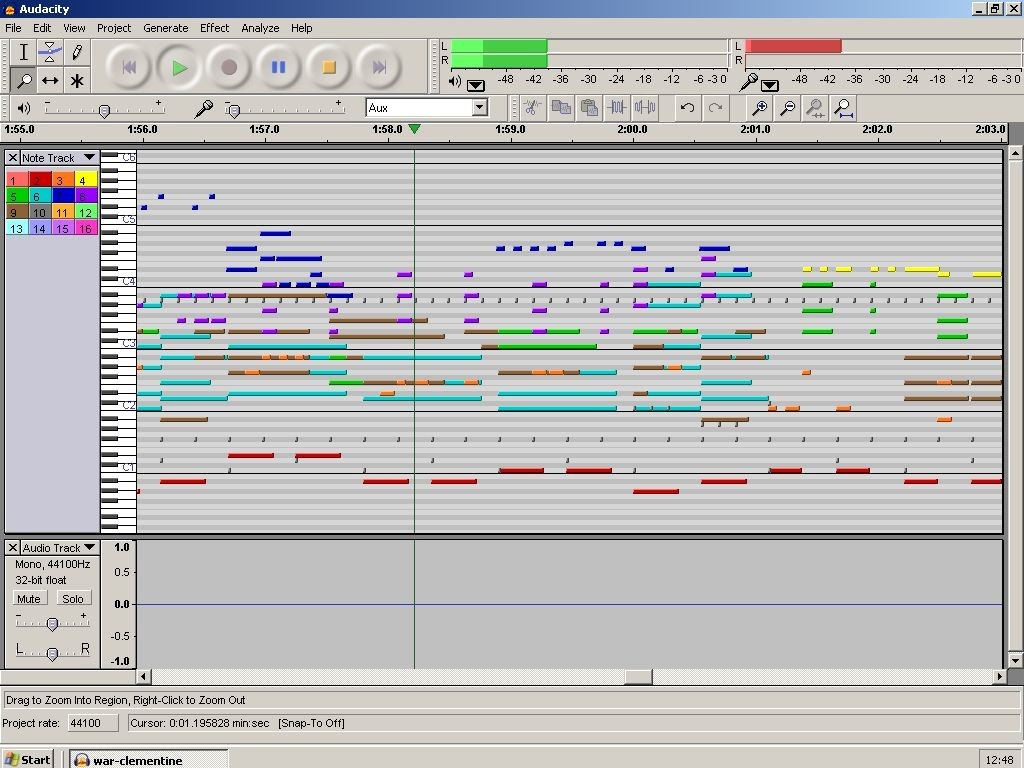Stop playback with the Stop button
1024x768 pixels.
(328, 67)
